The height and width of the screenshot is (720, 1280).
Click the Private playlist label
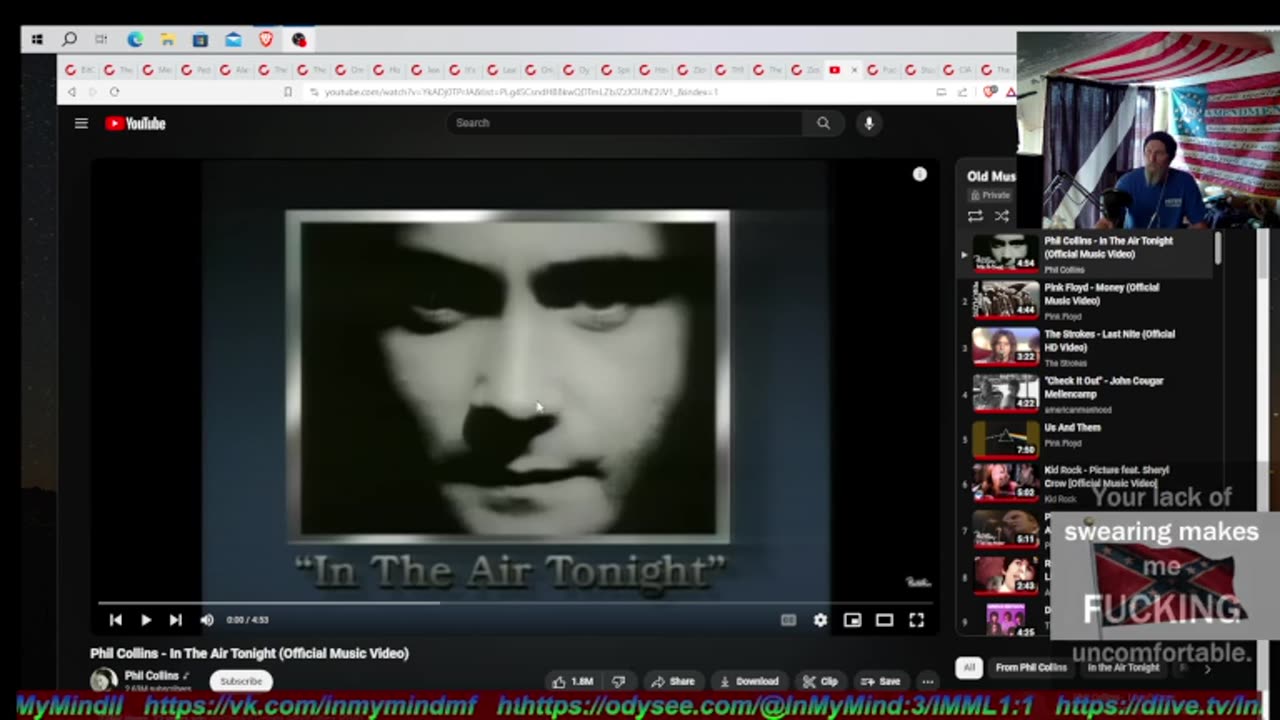(991, 195)
